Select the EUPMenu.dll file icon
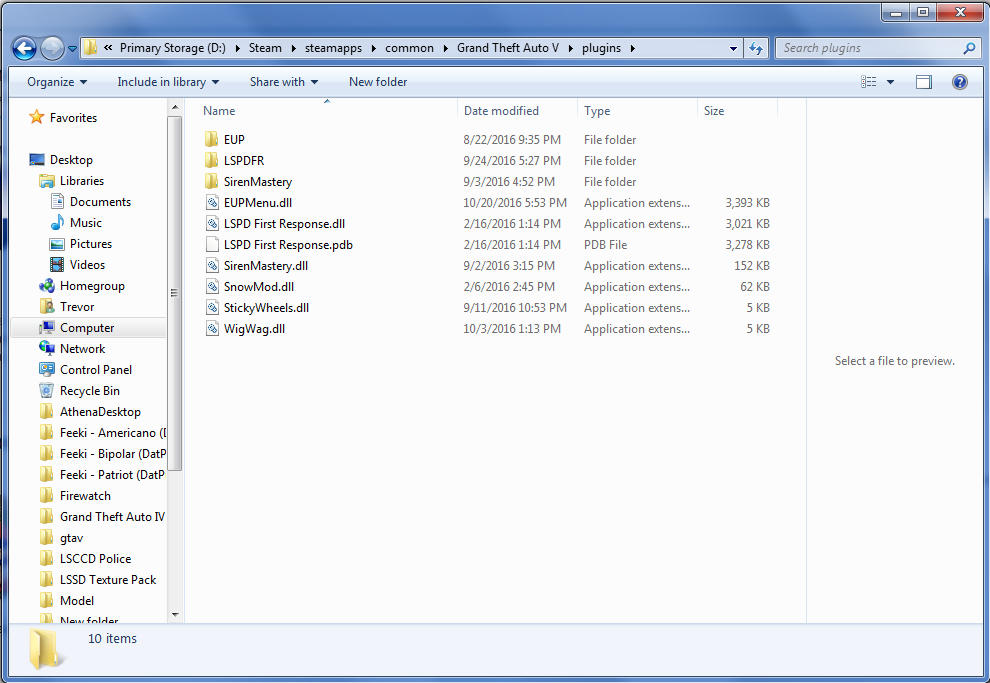The image size is (990, 683). [x=212, y=203]
